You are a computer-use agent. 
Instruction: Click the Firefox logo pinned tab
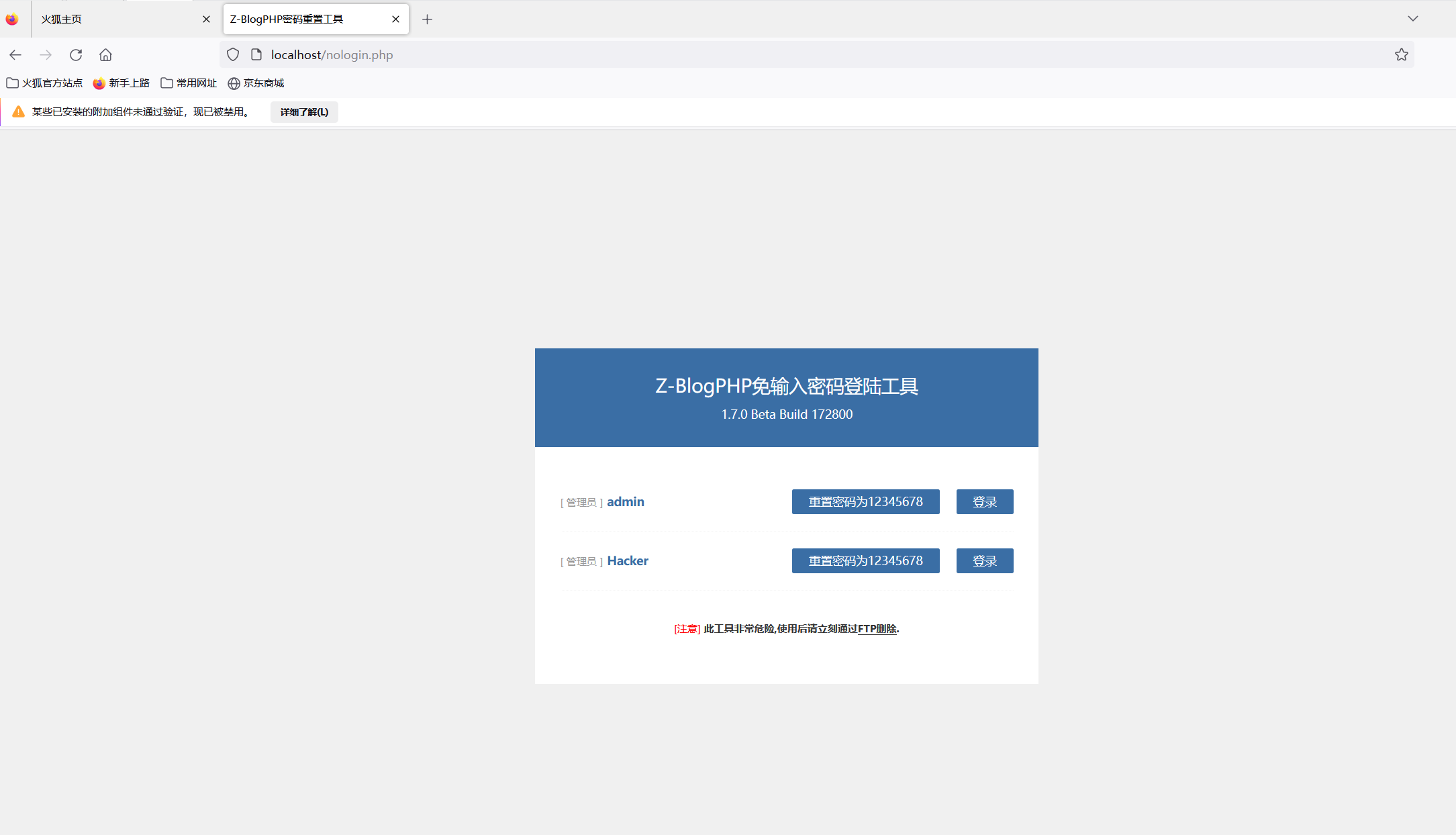pyautogui.click(x=12, y=19)
